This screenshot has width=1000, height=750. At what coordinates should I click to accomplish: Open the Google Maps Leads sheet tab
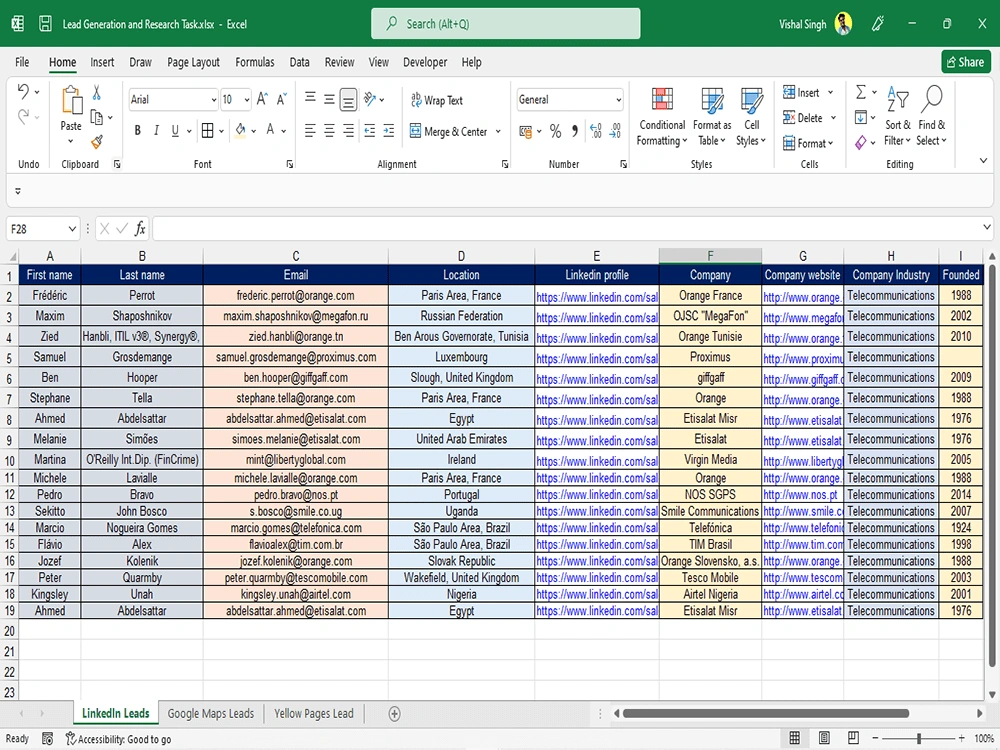[x=210, y=714]
